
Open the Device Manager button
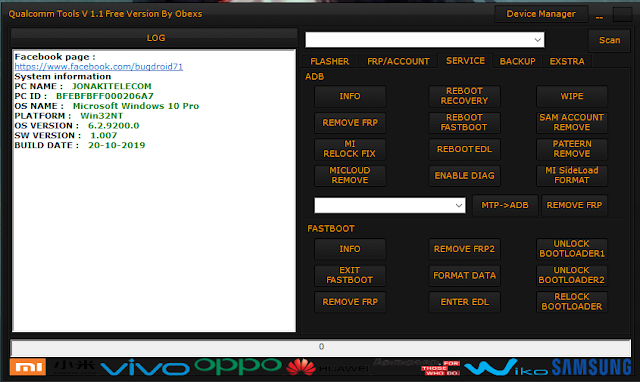[541, 14]
